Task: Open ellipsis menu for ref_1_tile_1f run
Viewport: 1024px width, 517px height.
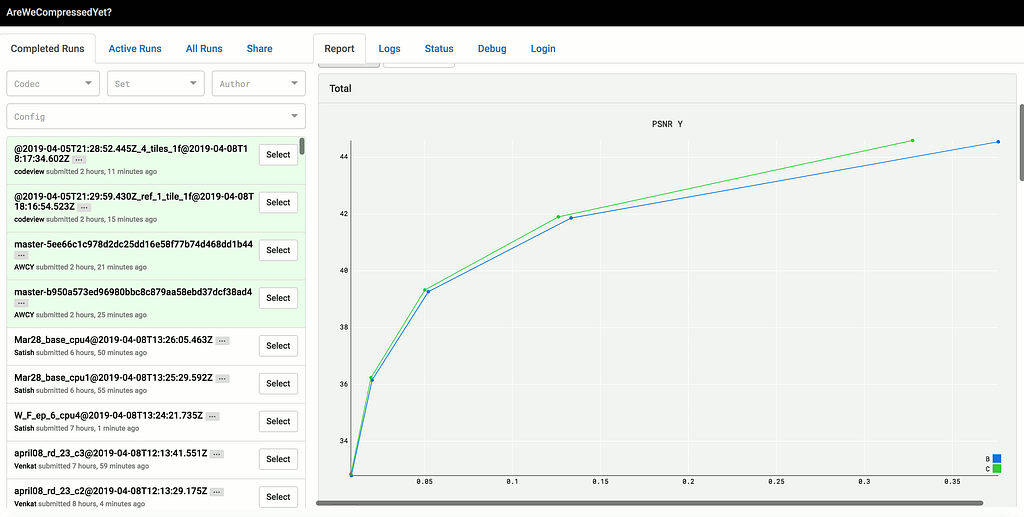Action: 84,208
